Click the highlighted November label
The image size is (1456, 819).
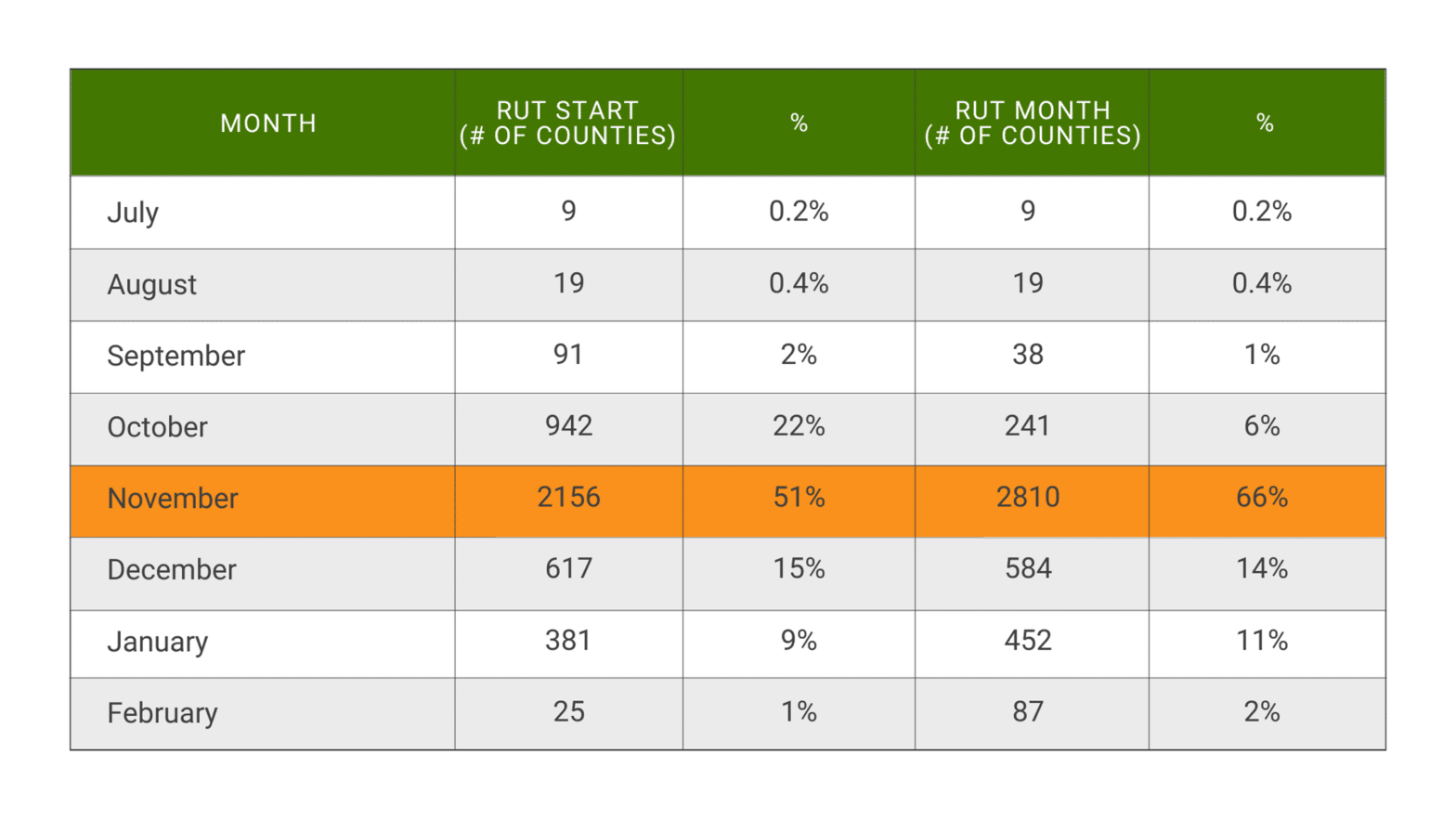pyautogui.click(x=173, y=499)
